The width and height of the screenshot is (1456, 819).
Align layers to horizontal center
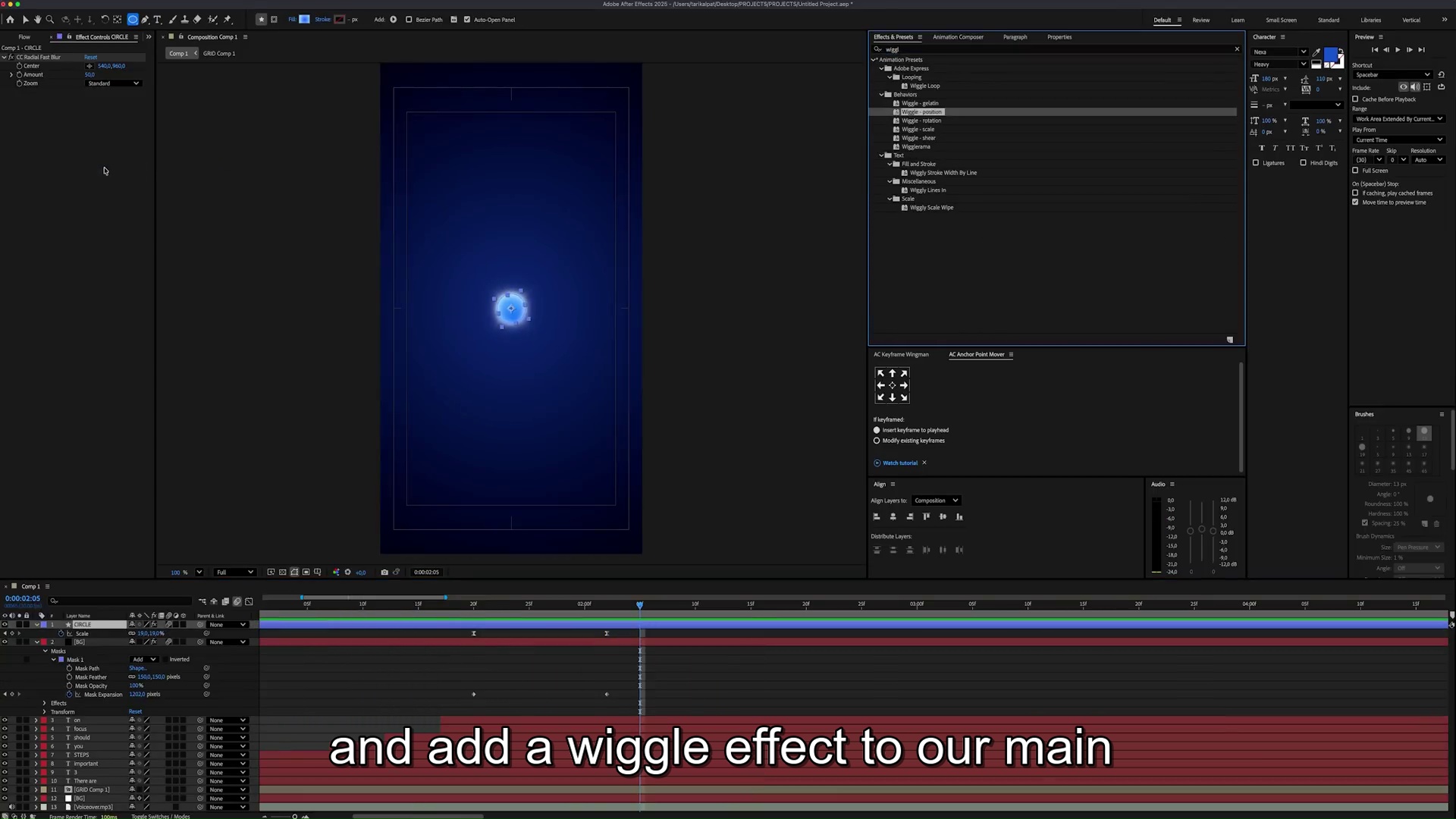click(x=893, y=516)
